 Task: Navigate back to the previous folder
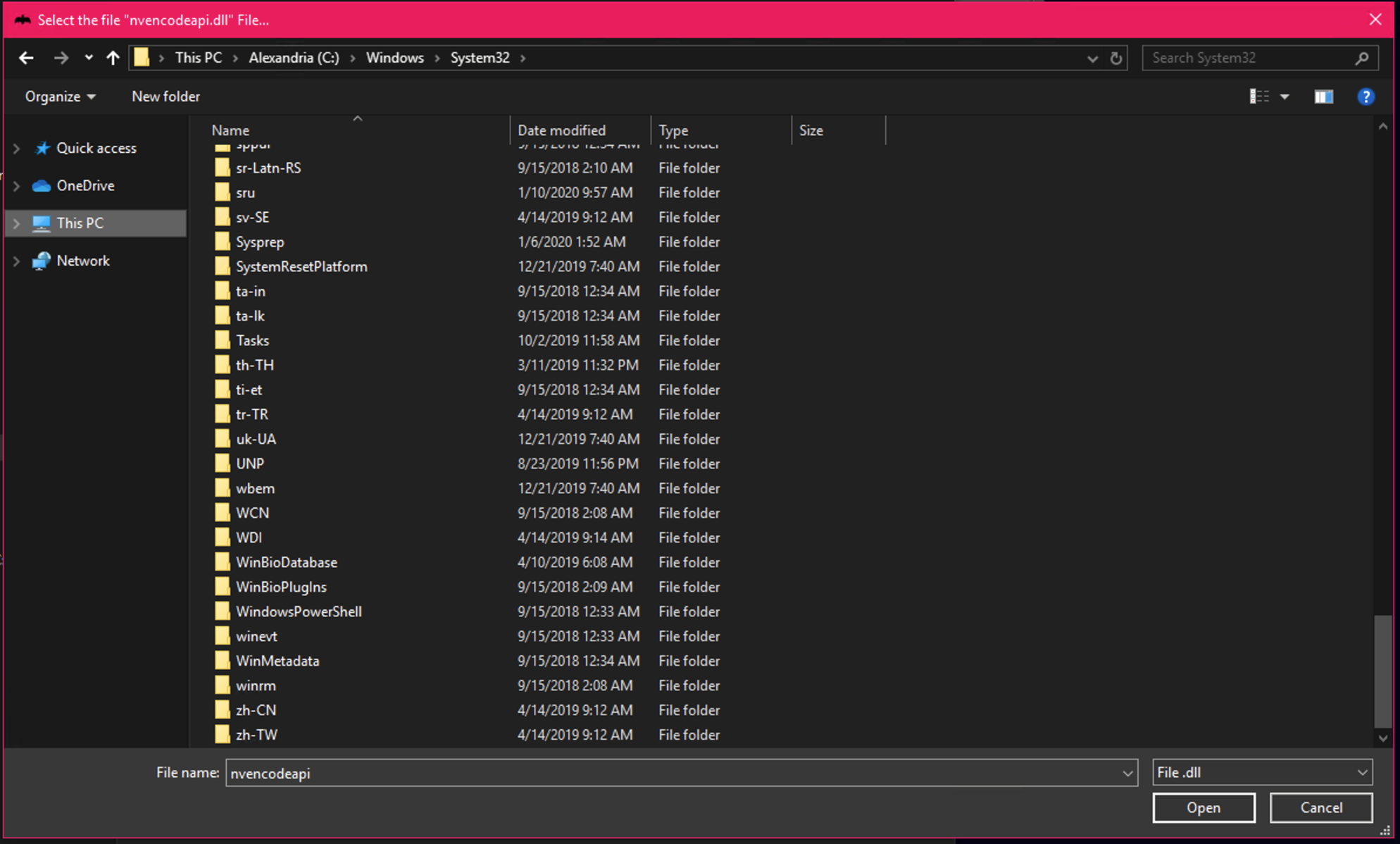[x=26, y=58]
